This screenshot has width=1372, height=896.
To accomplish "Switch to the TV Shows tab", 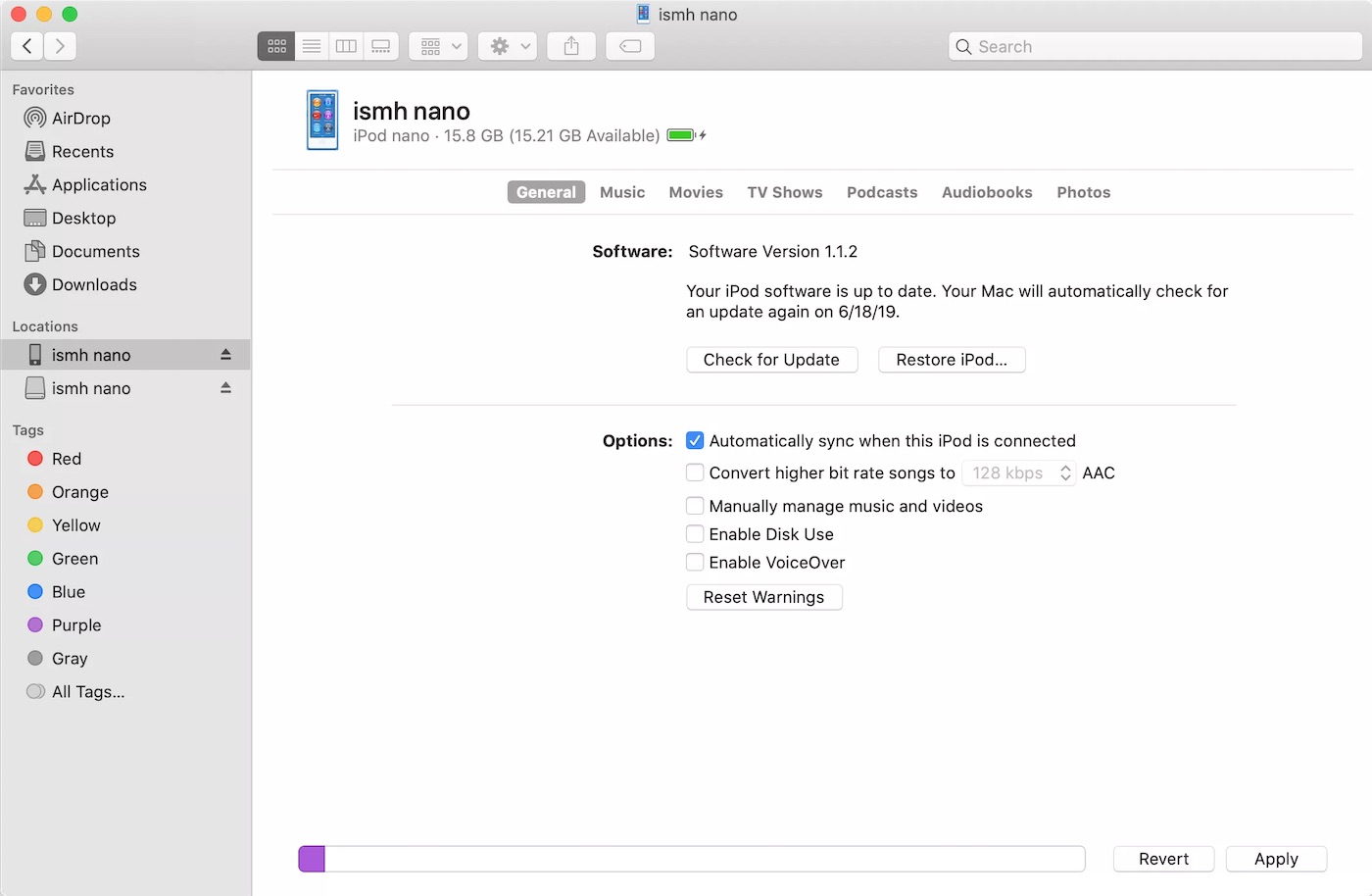I will click(785, 192).
